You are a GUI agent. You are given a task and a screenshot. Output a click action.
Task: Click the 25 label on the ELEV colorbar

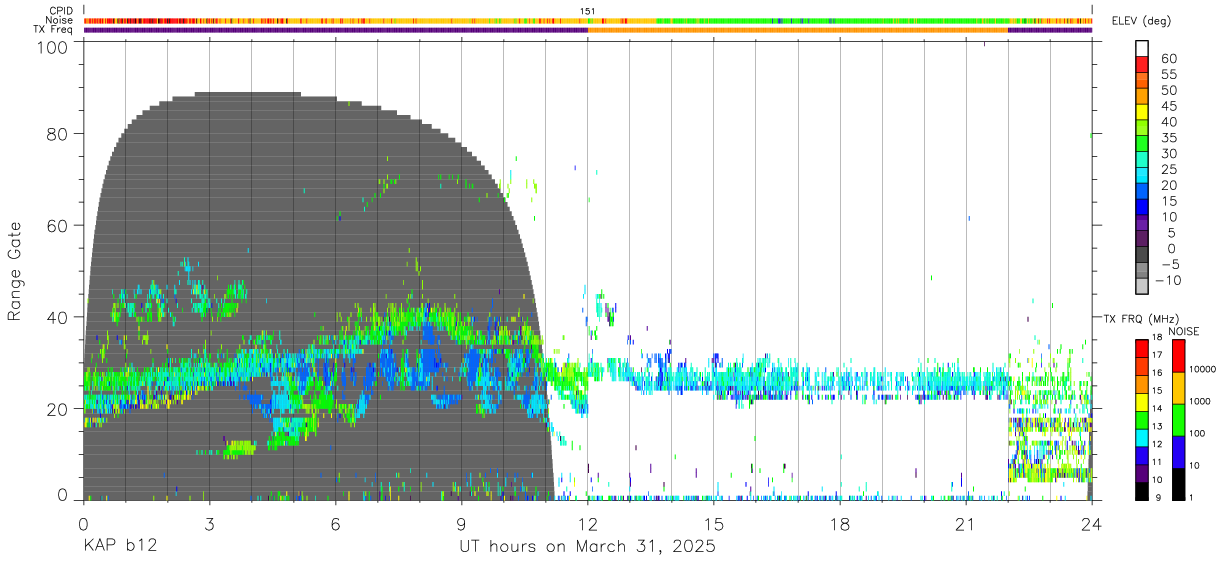(x=1170, y=170)
